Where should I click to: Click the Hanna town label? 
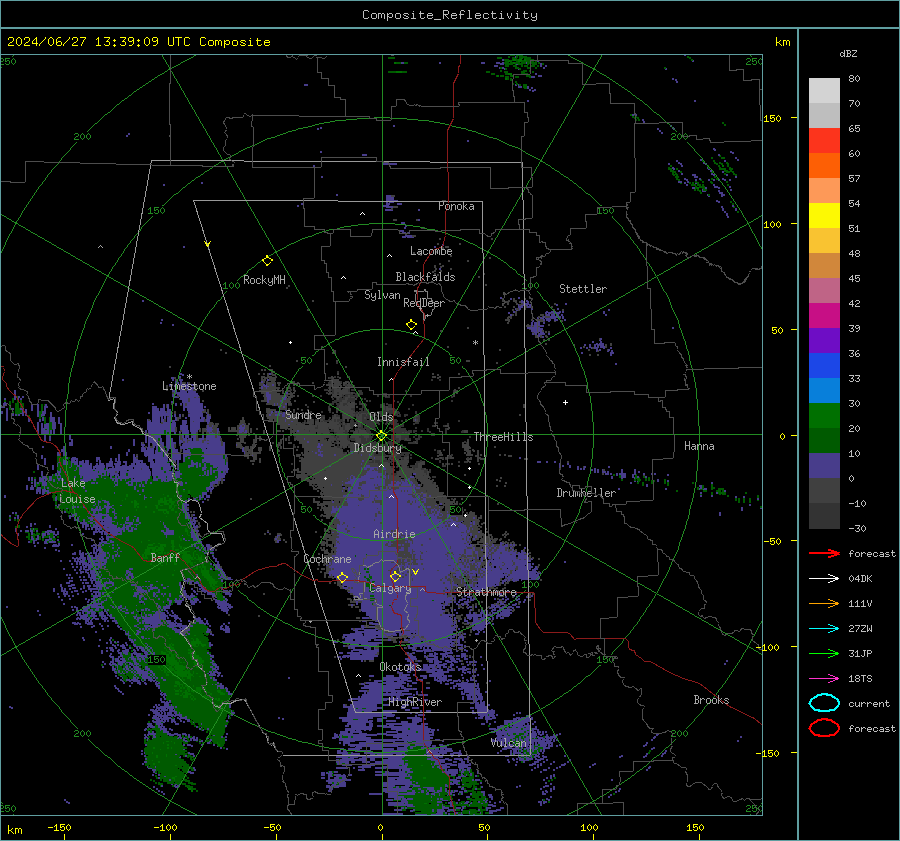tap(699, 446)
